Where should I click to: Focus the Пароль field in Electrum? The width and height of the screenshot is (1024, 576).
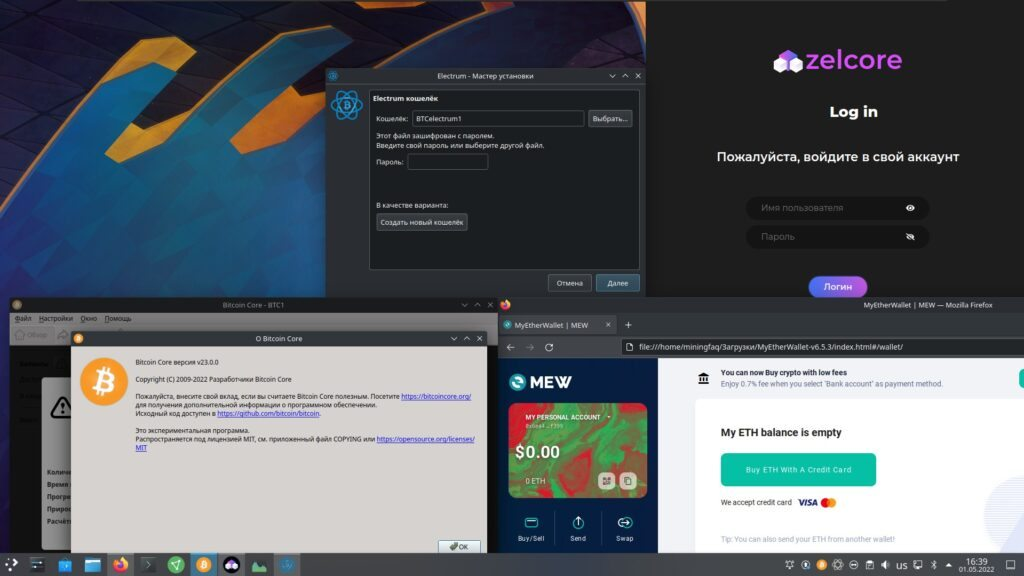point(447,162)
